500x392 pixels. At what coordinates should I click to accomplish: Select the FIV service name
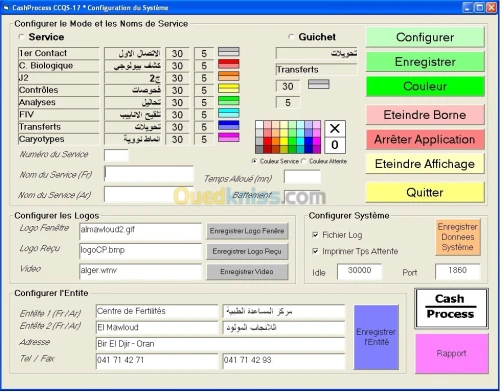tap(59, 115)
